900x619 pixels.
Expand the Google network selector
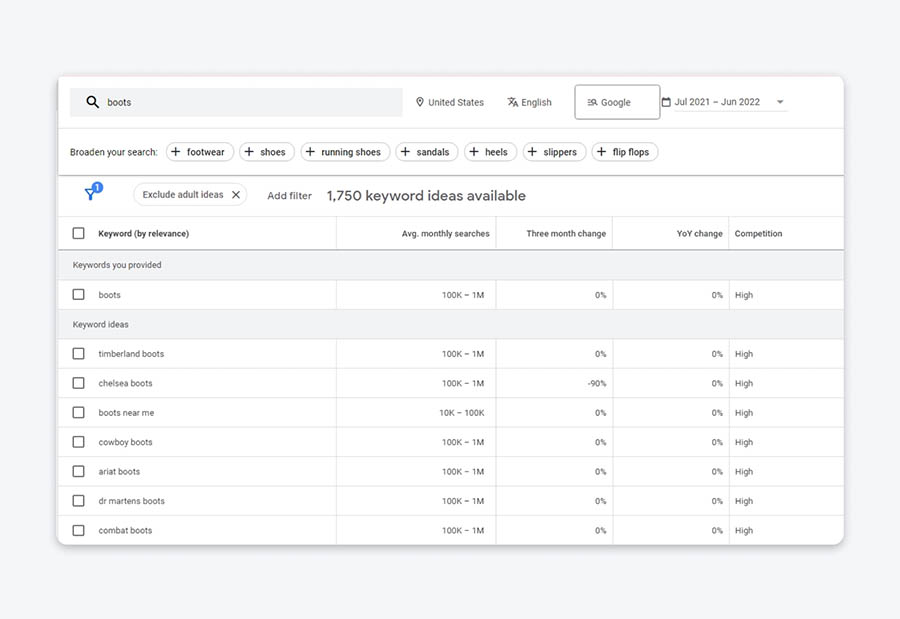coord(616,101)
